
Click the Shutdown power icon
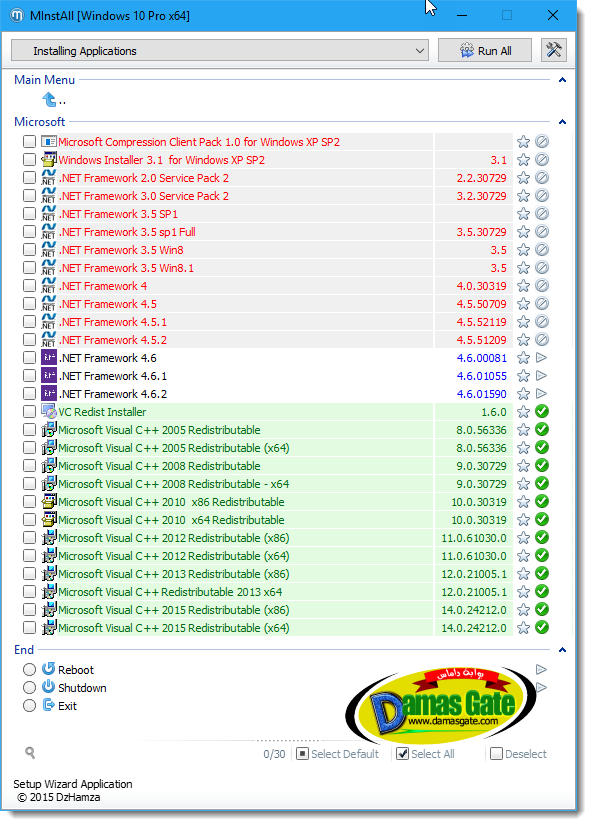pos(48,687)
